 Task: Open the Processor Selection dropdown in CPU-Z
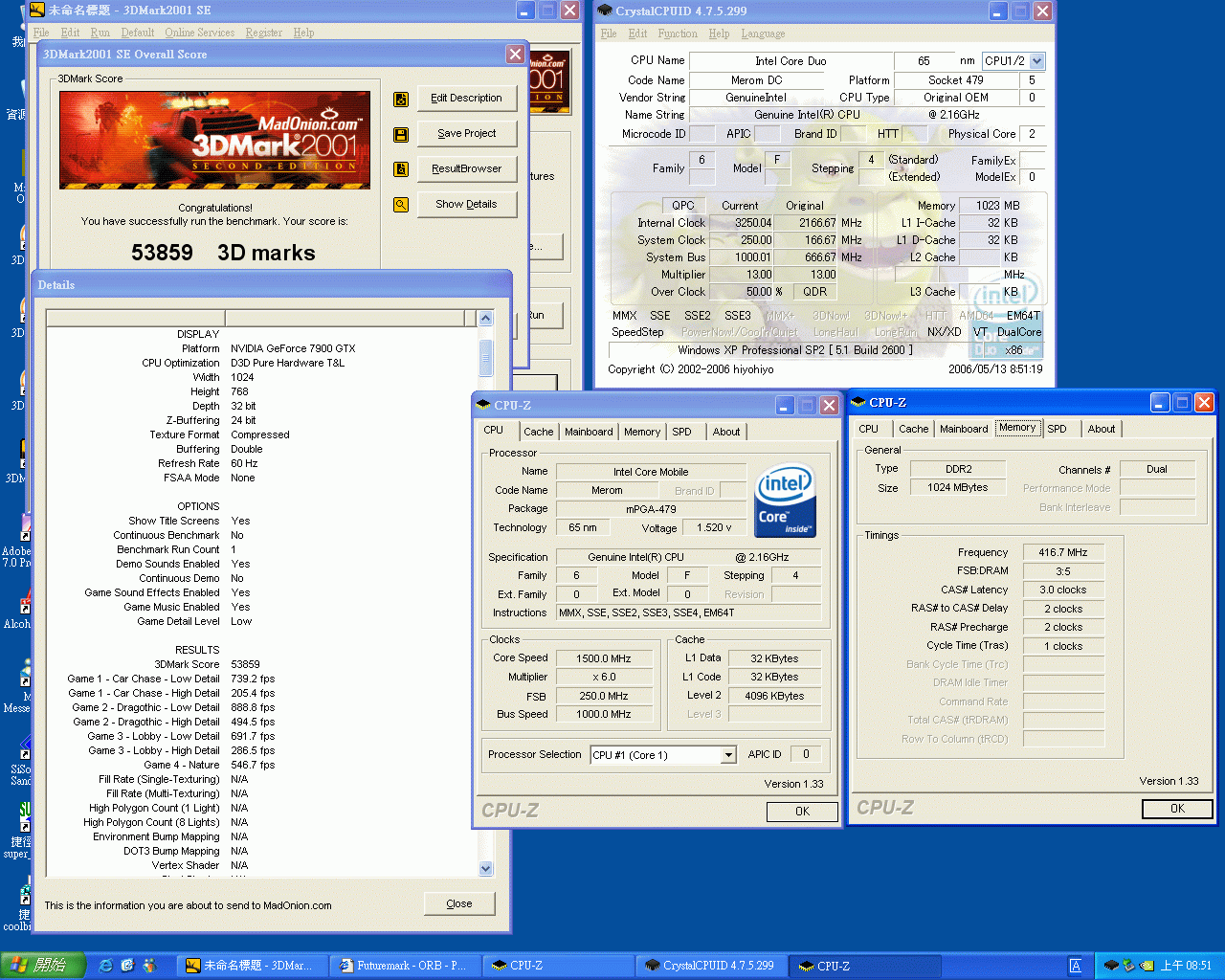[x=728, y=755]
